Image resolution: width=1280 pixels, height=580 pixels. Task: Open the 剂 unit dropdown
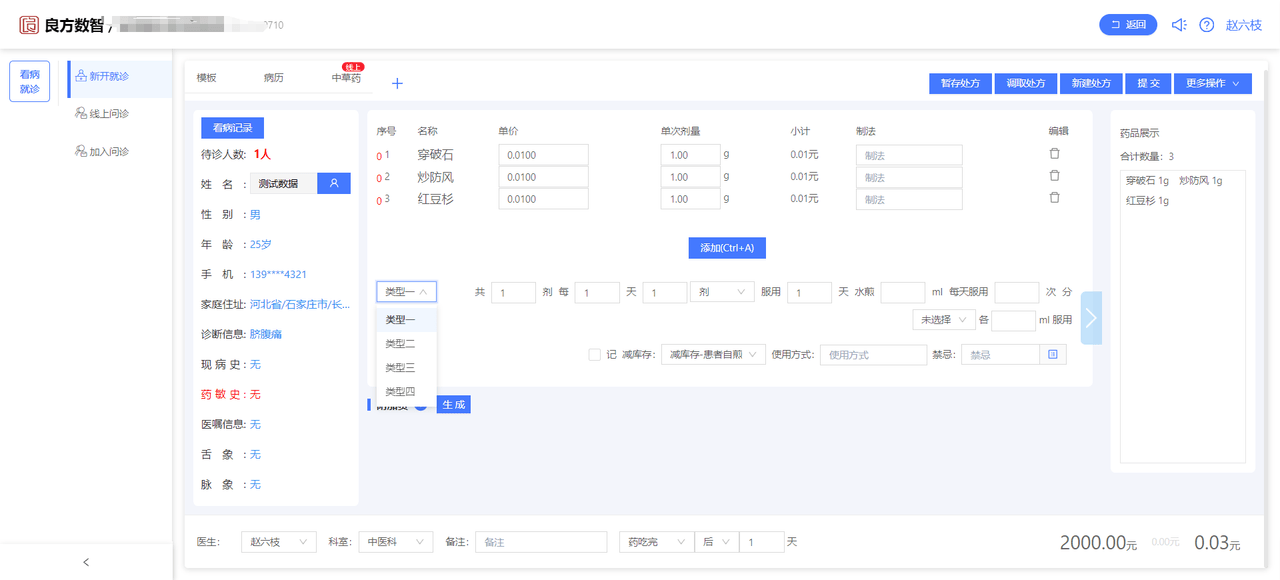[722, 292]
